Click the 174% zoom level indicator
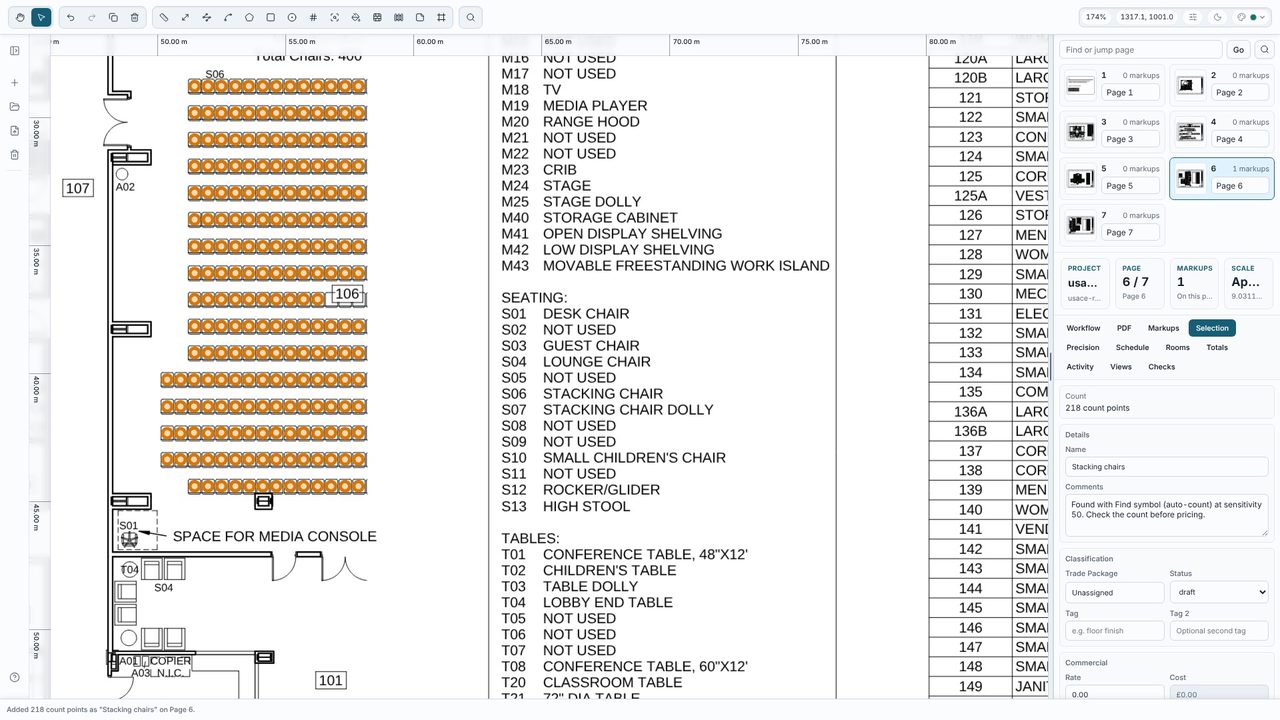 tap(1096, 17)
